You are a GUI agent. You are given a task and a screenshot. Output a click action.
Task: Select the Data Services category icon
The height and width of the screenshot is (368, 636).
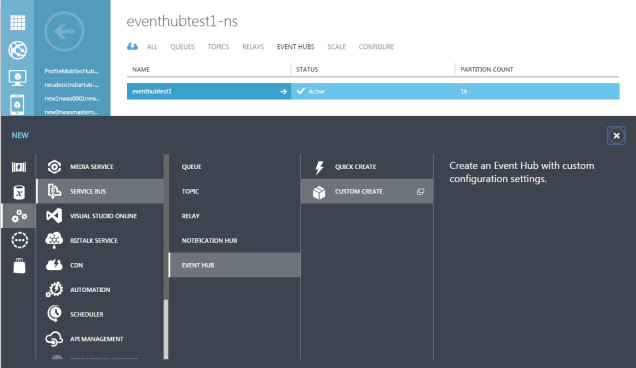pos(19,192)
